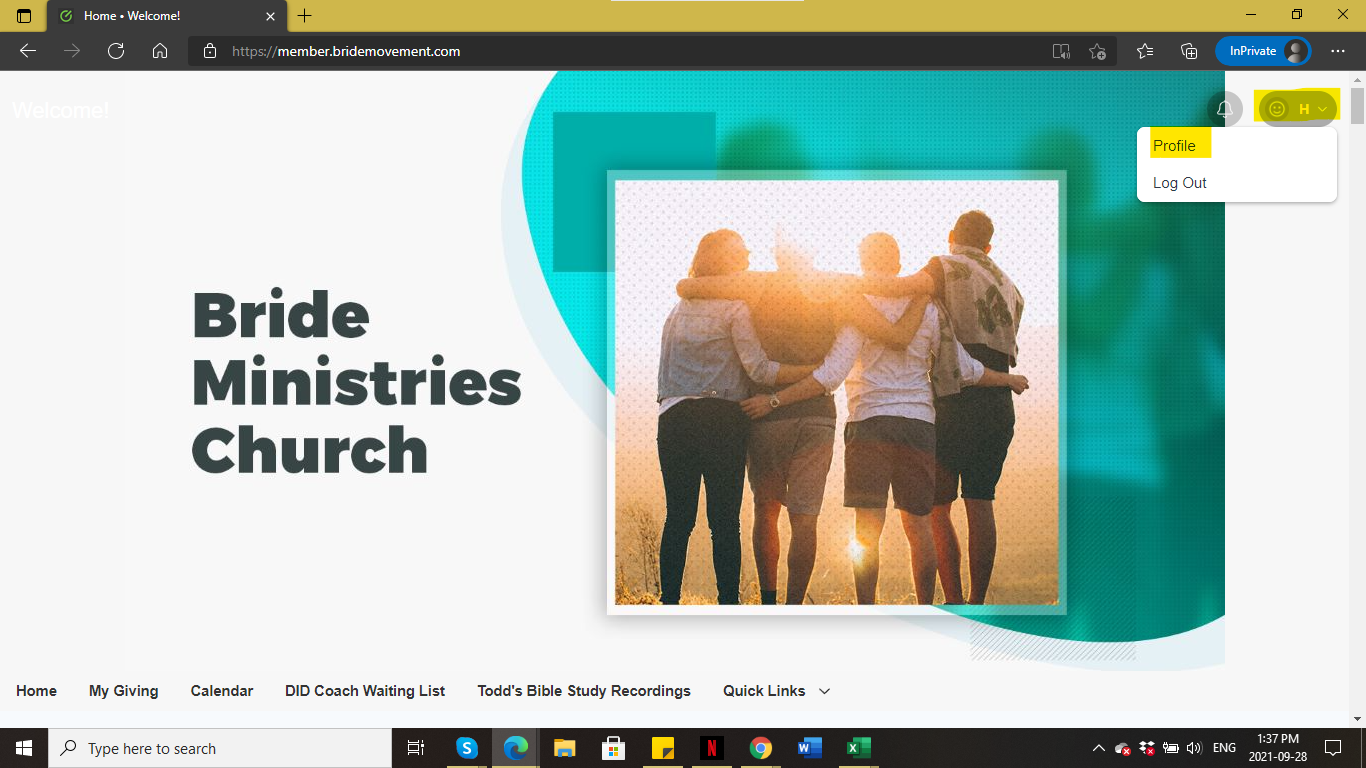Screen dimensions: 1366x768
Task: Open a new browser tab
Action: pos(305,16)
